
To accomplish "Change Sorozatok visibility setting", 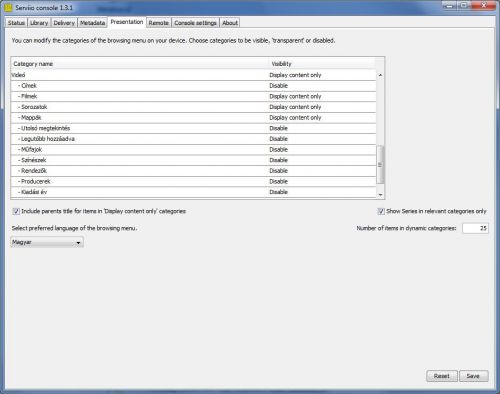I will [322, 107].
